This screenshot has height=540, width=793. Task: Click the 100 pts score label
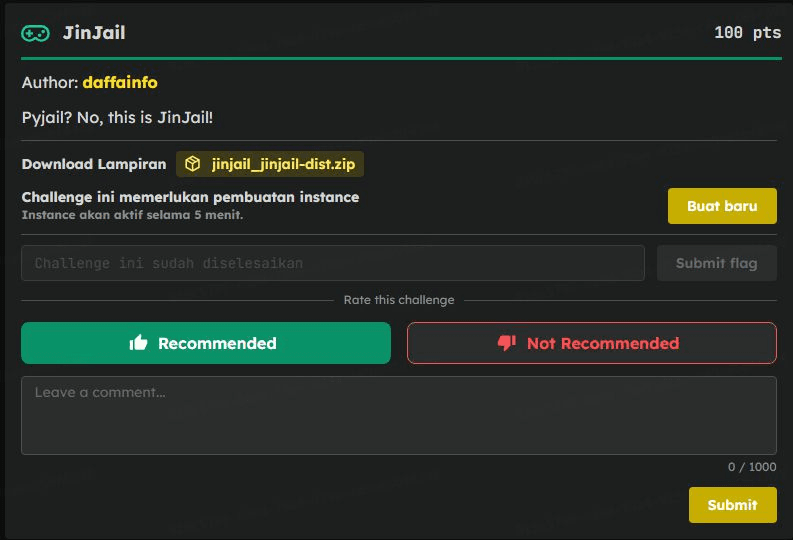click(x=747, y=33)
